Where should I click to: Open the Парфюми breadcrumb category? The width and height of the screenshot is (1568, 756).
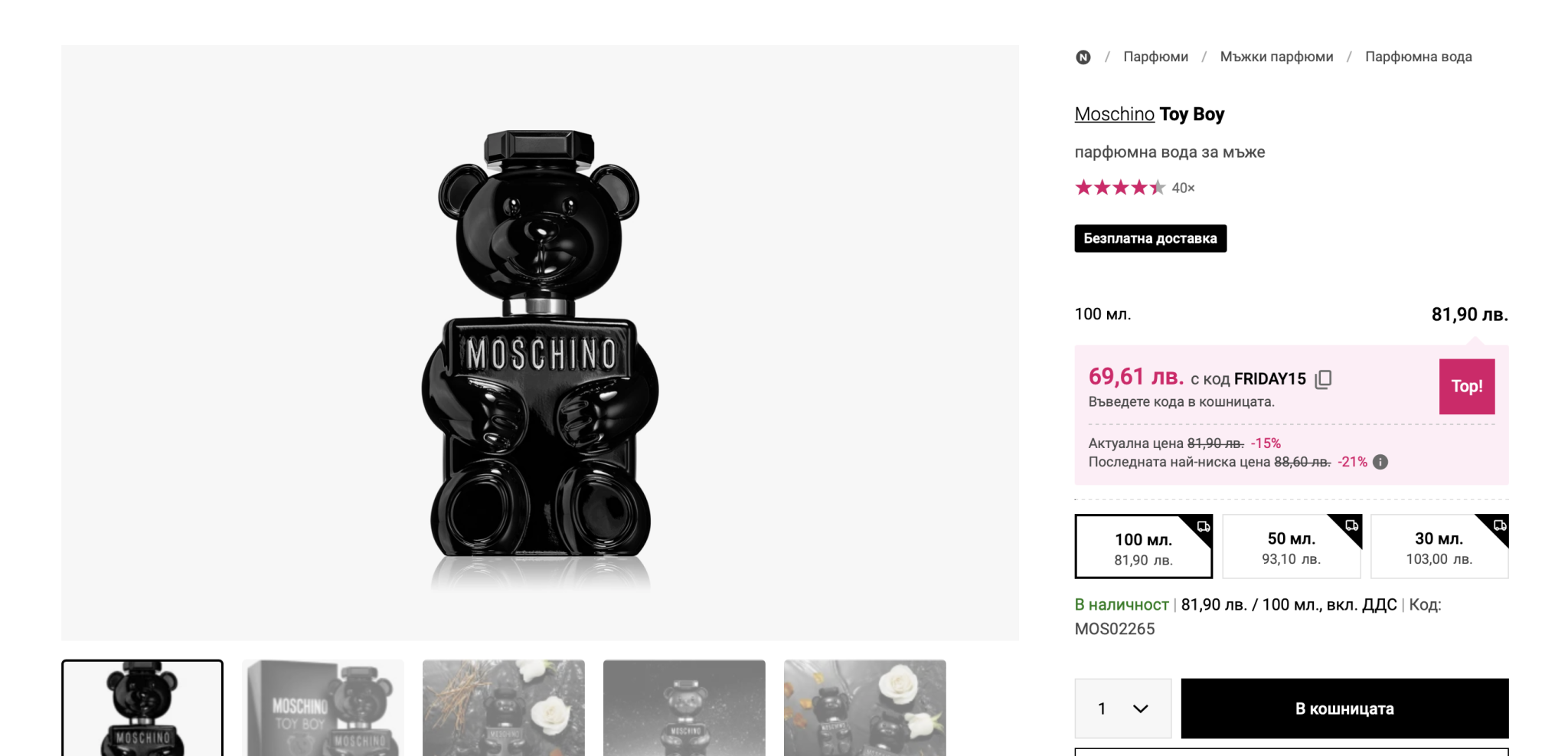tap(1155, 57)
